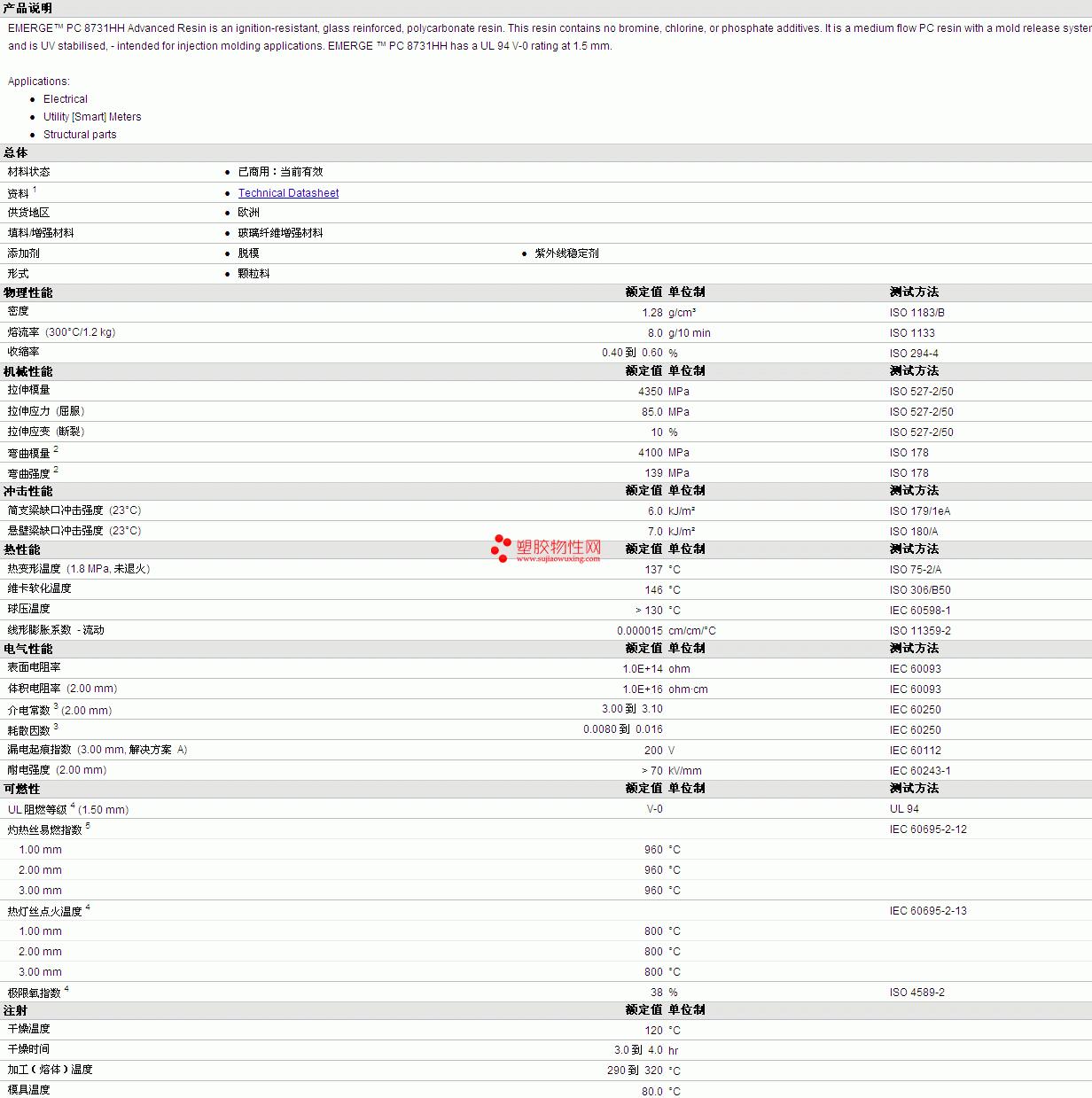Select the surface resistivity value "1.0E+14"
This screenshot has width=1092, height=1098.
[x=643, y=669]
